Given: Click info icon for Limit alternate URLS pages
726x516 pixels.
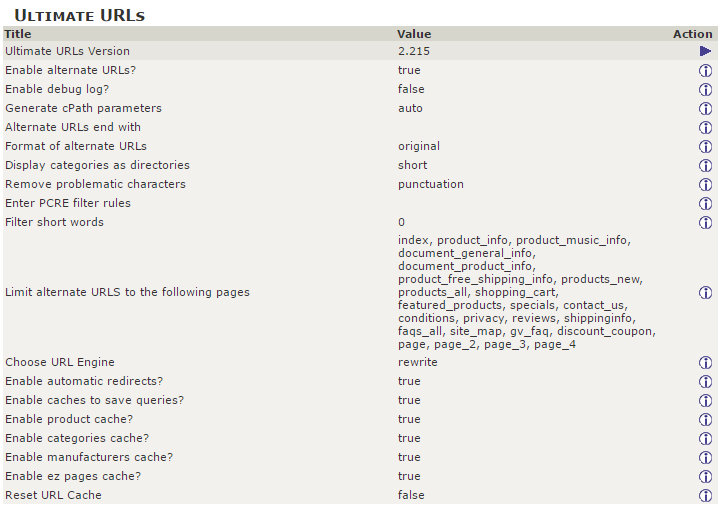Looking at the screenshot, I should pyautogui.click(x=705, y=292).
